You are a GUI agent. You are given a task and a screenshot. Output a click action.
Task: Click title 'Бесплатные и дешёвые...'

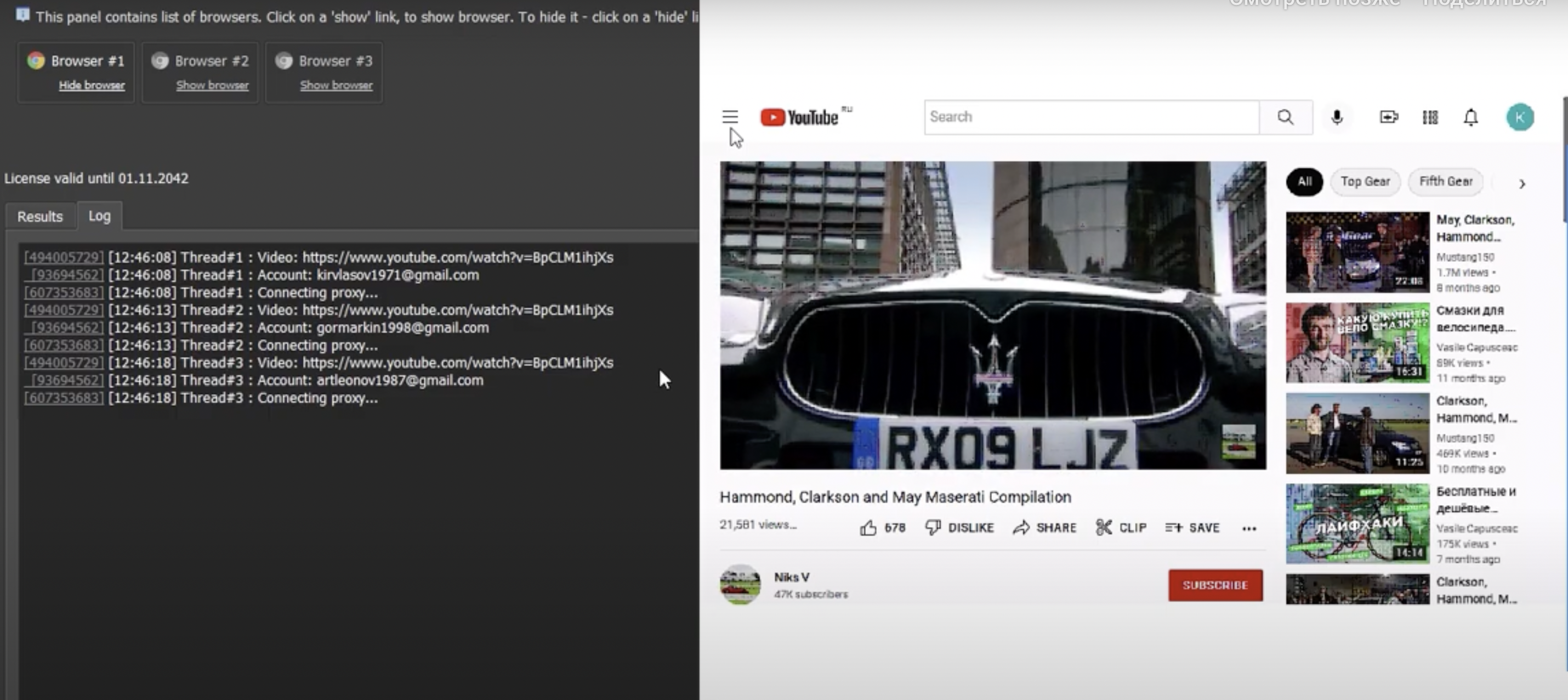[x=1476, y=500]
